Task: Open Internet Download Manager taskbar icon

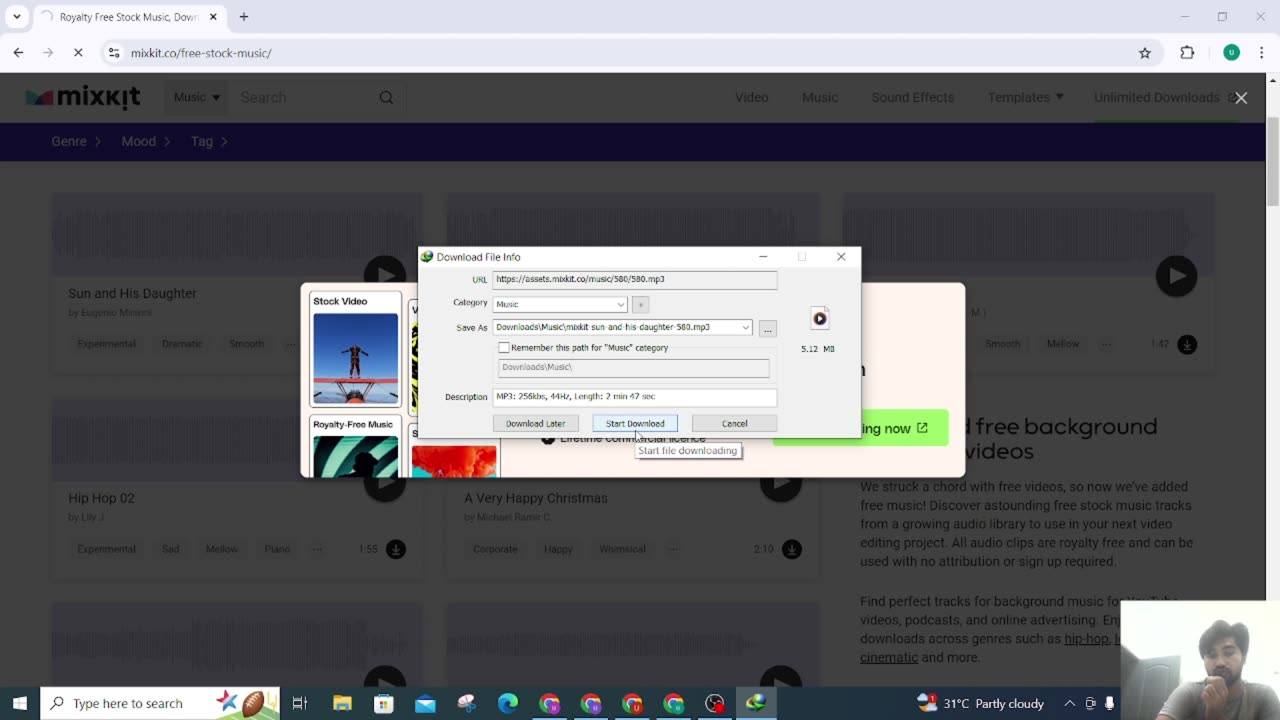Action: coord(756,703)
